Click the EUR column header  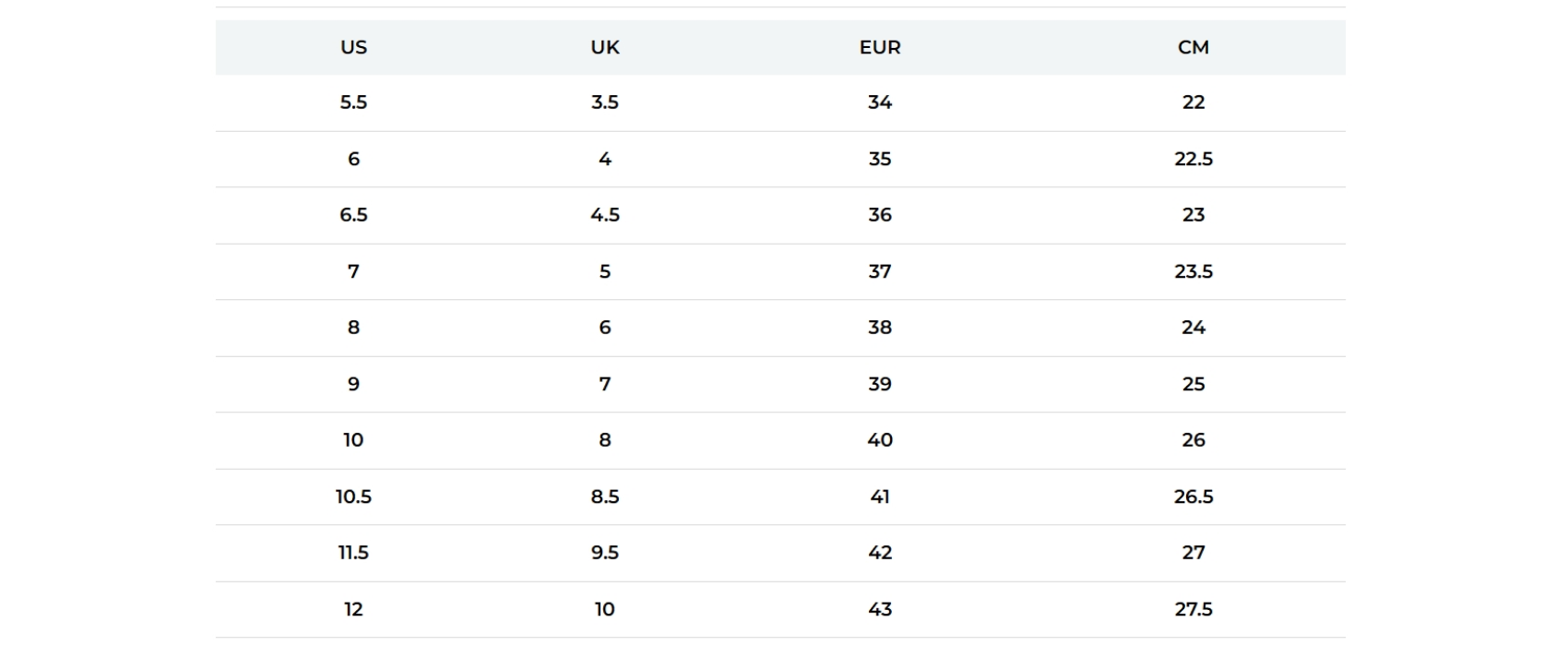click(x=880, y=47)
